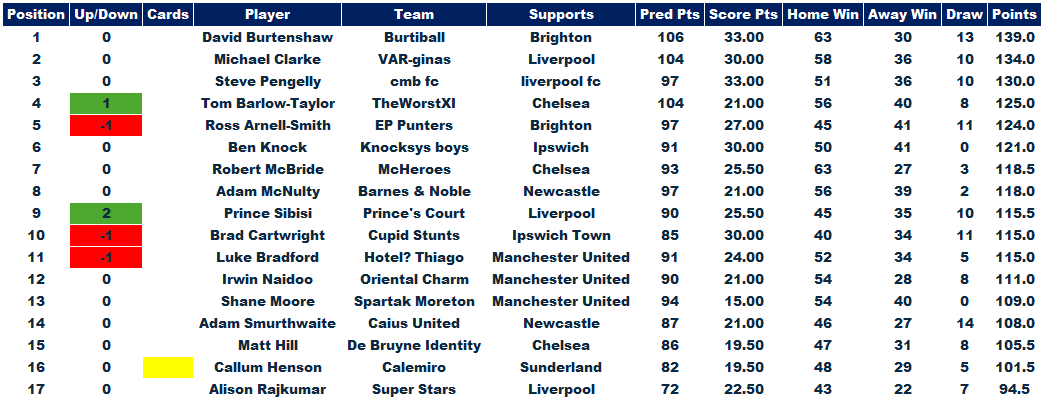Select the De Bruyne Identity team cell
This screenshot has width=1044, height=404.
point(413,345)
